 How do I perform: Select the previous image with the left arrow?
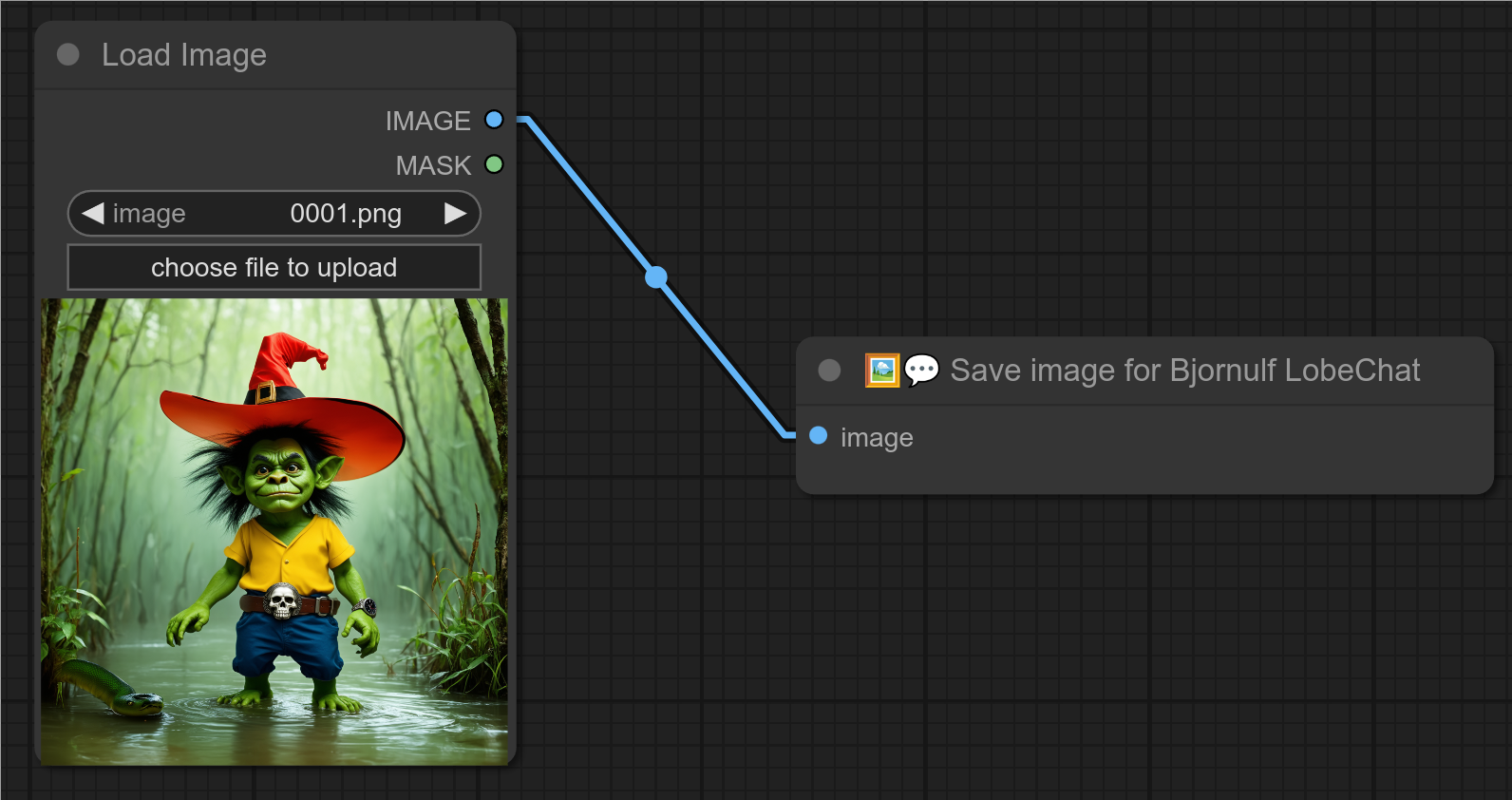click(x=92, y=214)
